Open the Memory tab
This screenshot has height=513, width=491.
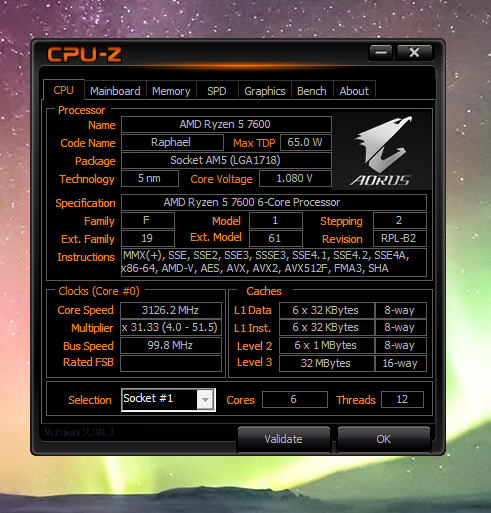point(171,91)
